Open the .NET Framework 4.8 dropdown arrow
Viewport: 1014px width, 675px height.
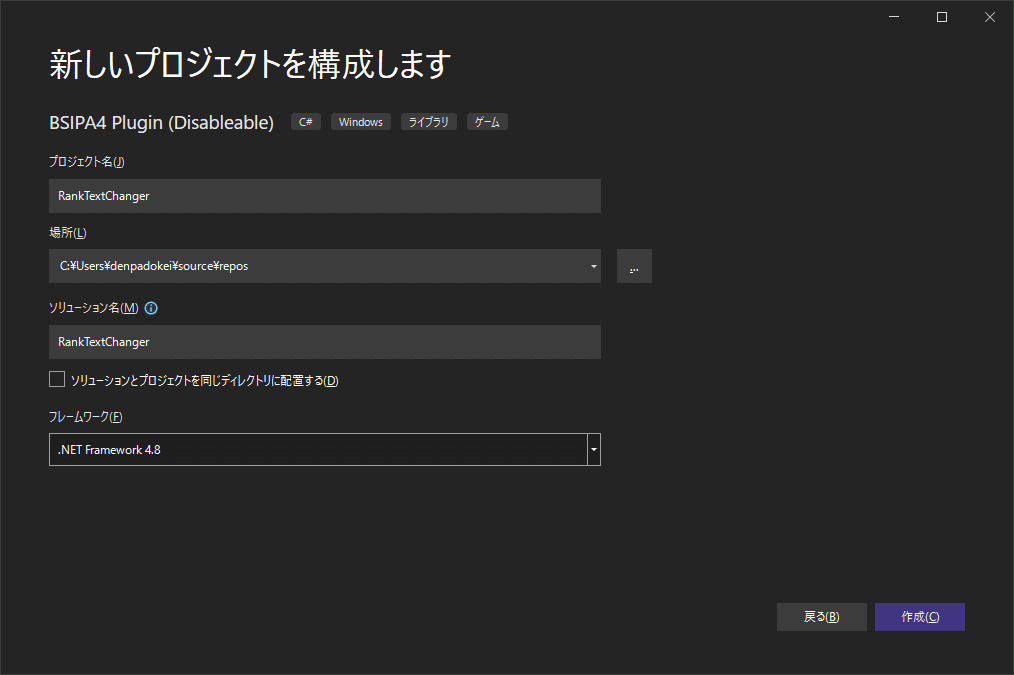[x=594, y=449]
